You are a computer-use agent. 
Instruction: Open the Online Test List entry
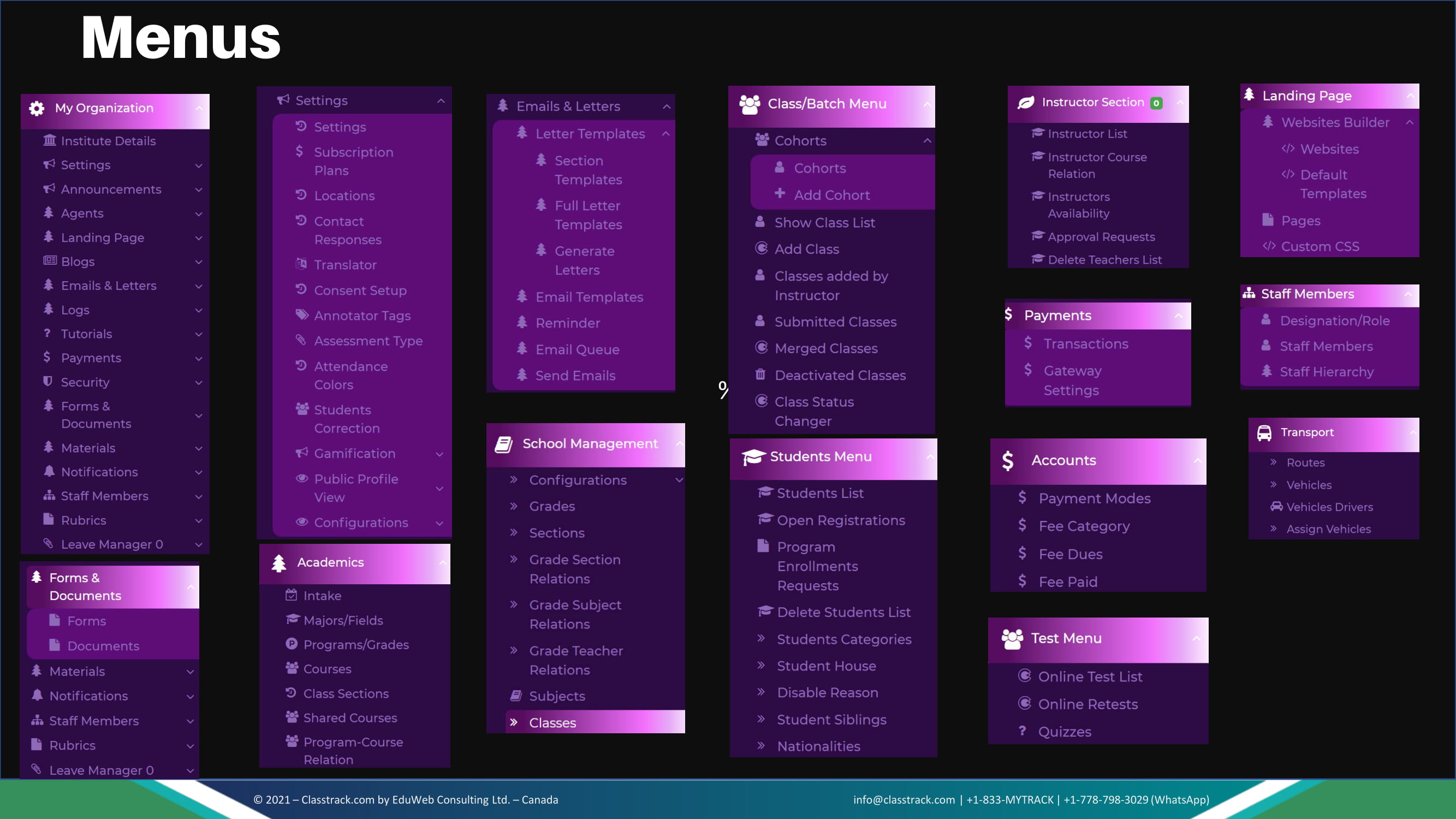1090,676
